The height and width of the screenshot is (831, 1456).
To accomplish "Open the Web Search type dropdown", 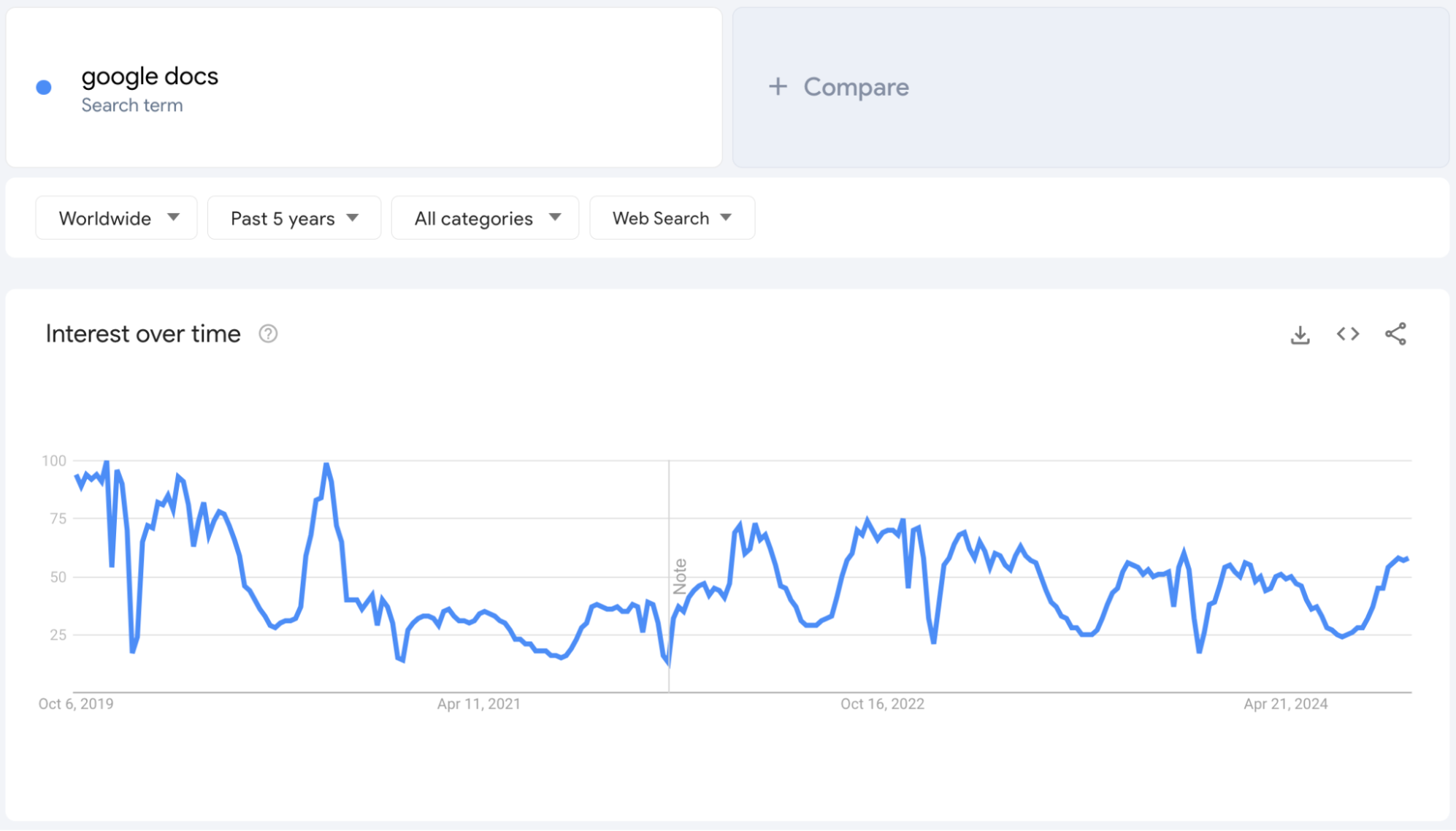I will (x=673, y=218).
